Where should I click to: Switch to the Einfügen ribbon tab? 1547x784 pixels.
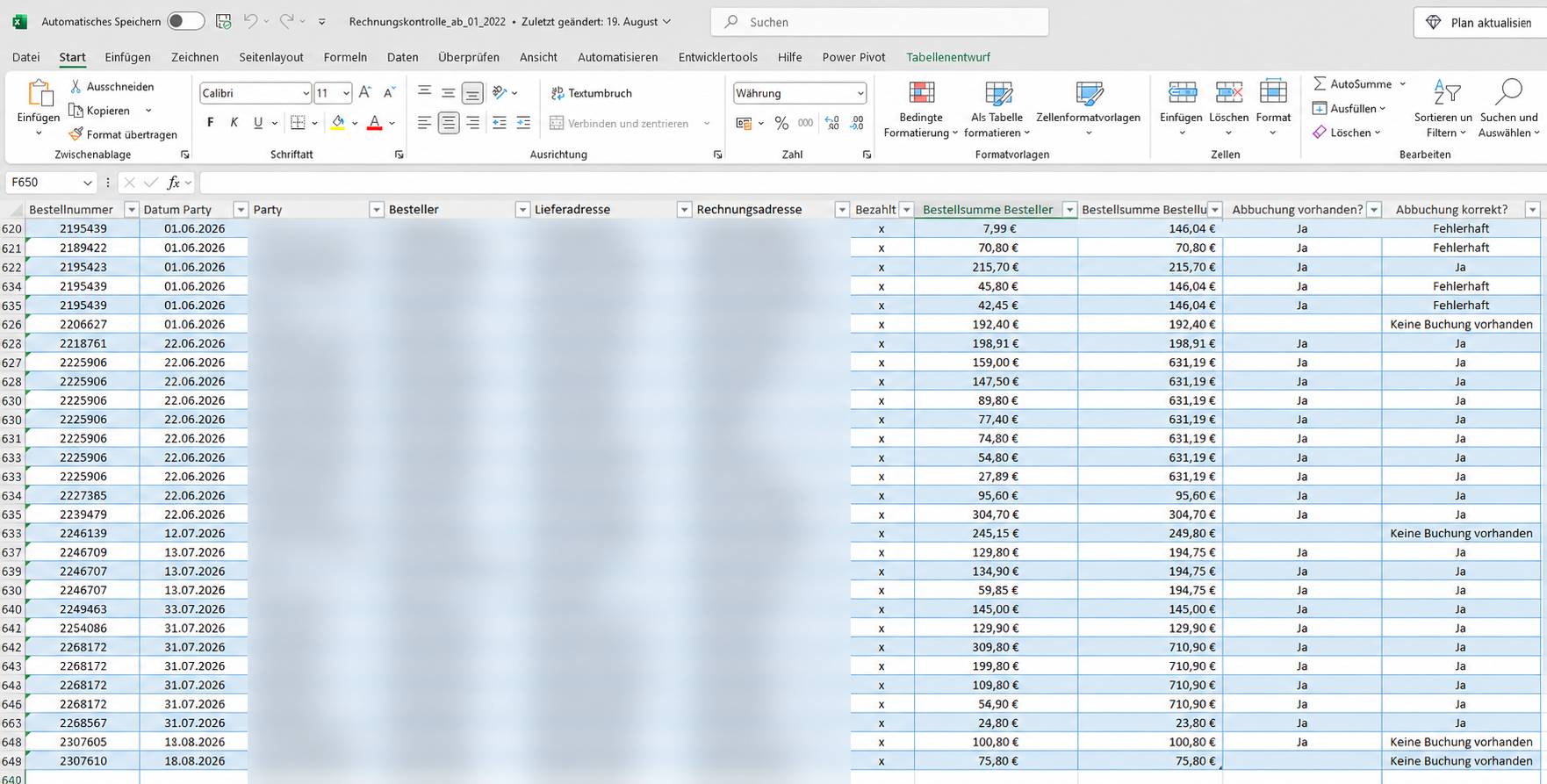coord(127,57)
